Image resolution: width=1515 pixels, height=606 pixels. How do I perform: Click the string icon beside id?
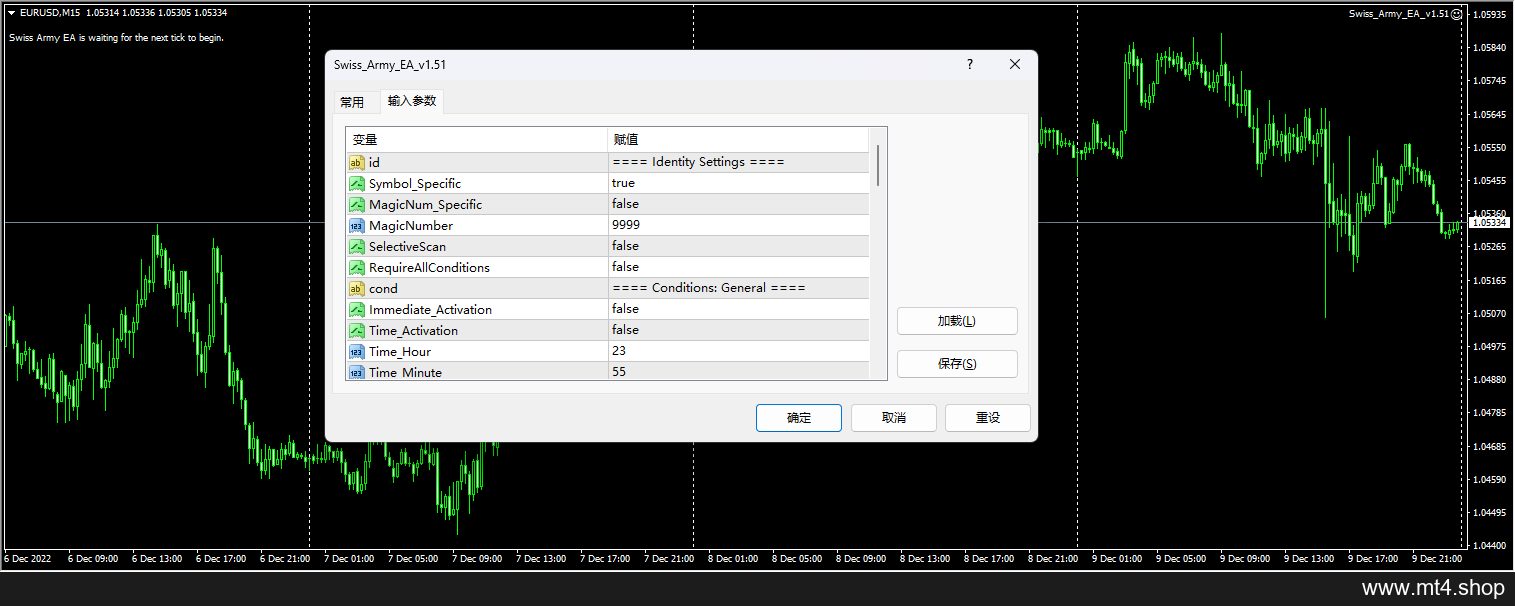(356, 162)
